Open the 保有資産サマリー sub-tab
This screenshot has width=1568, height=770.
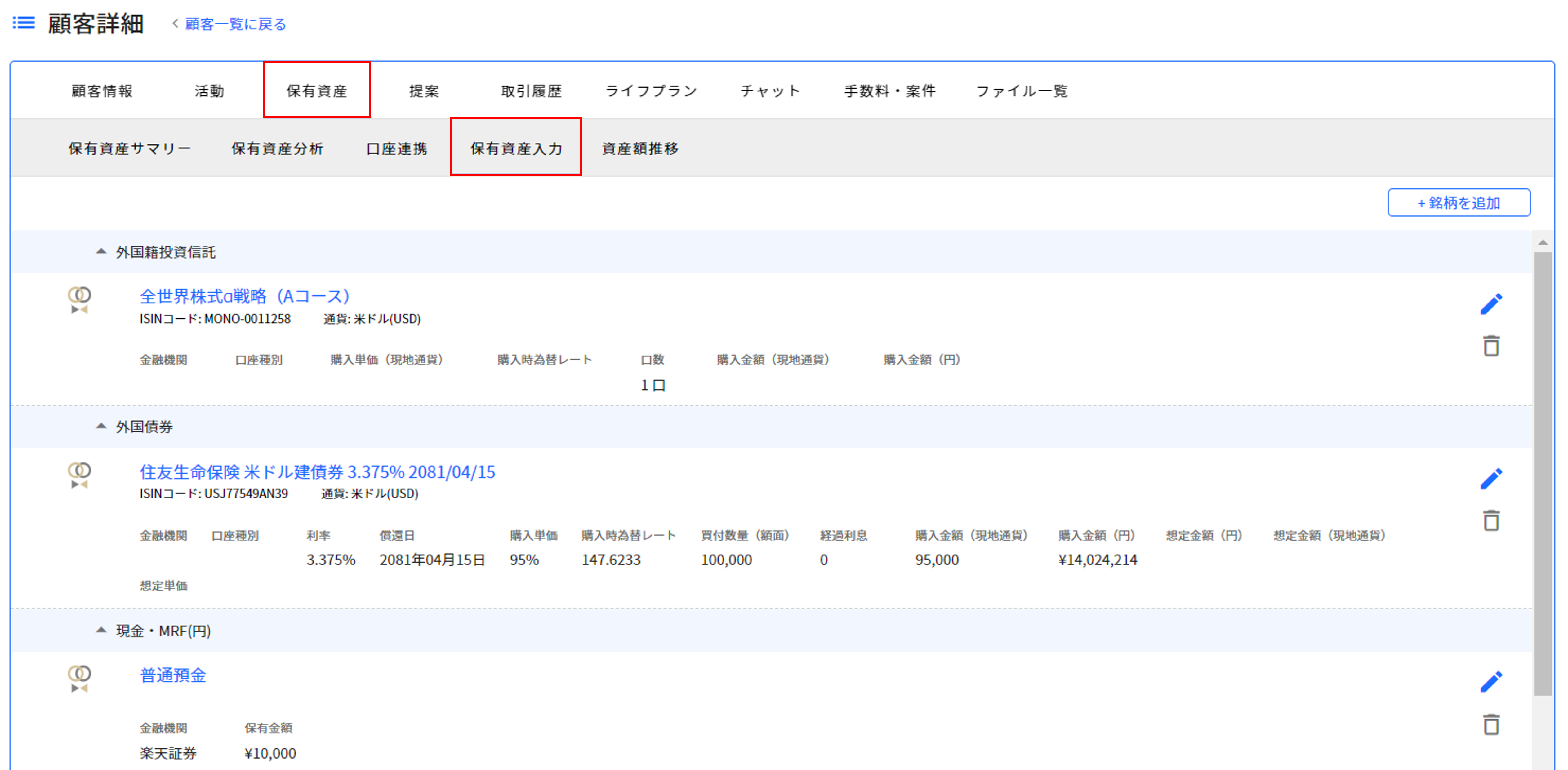pos(130,148)
